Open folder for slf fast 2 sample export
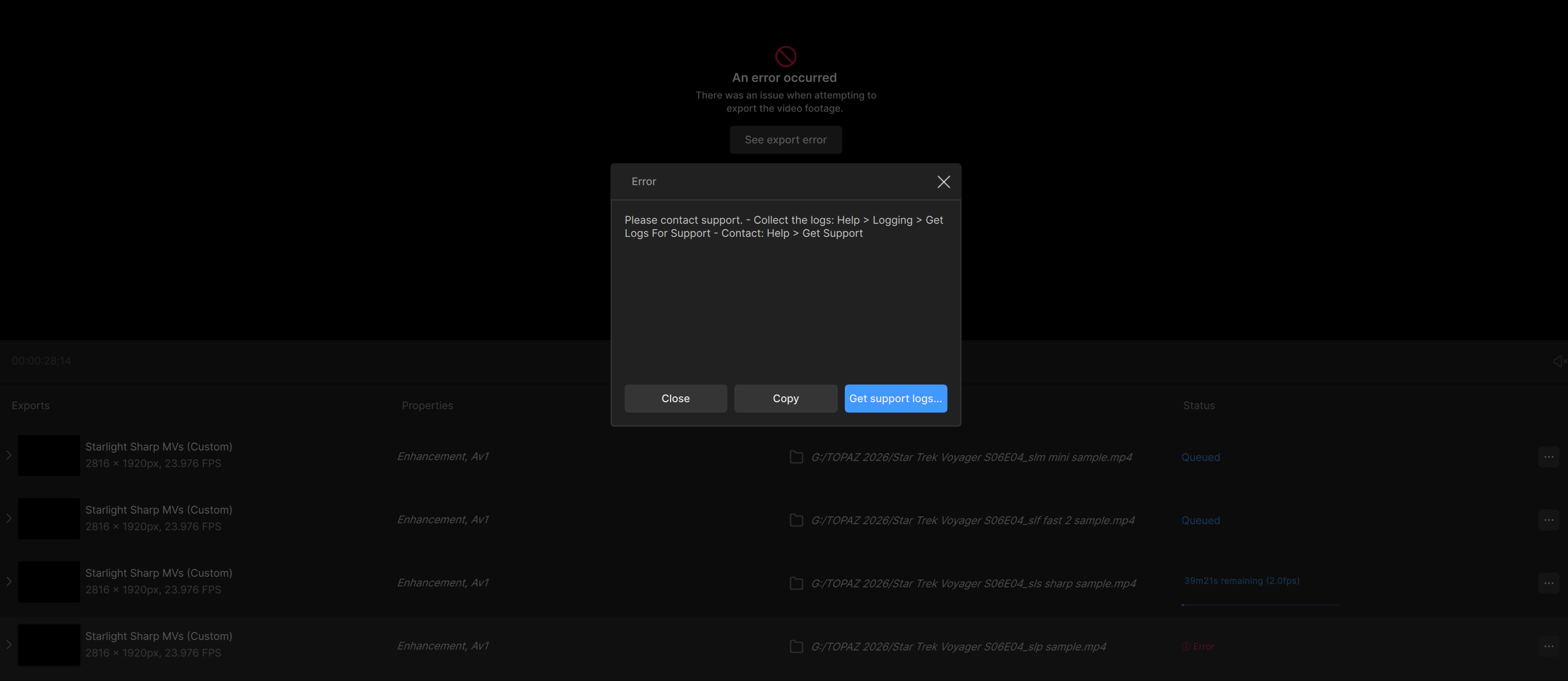This screenshot has width=1568, height=681. pos(796,520)
